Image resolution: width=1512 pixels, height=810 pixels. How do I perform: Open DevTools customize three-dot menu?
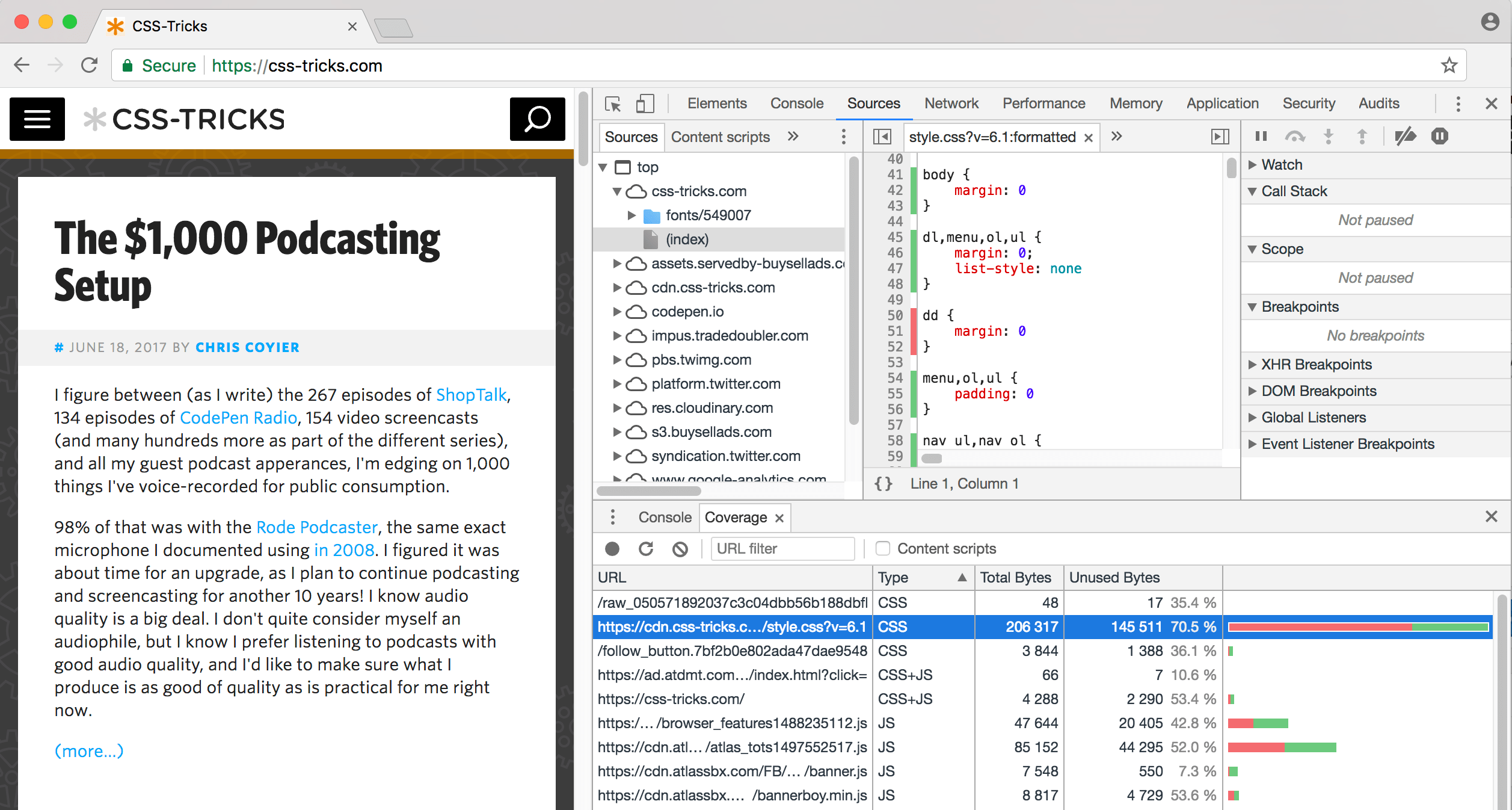point(1458,104)
